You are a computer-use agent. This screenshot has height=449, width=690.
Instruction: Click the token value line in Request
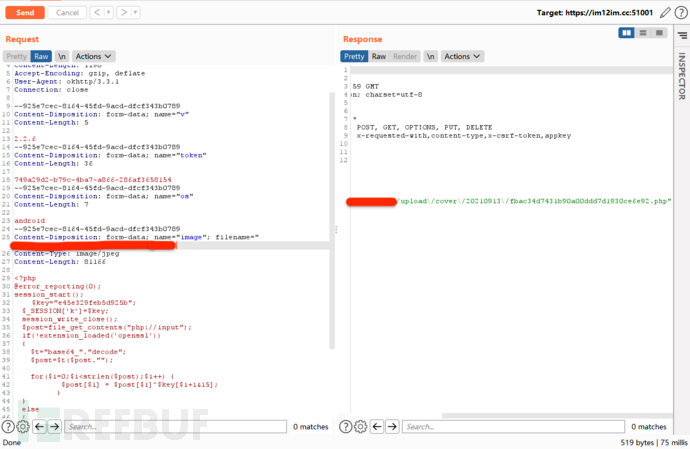coord(93,180)
